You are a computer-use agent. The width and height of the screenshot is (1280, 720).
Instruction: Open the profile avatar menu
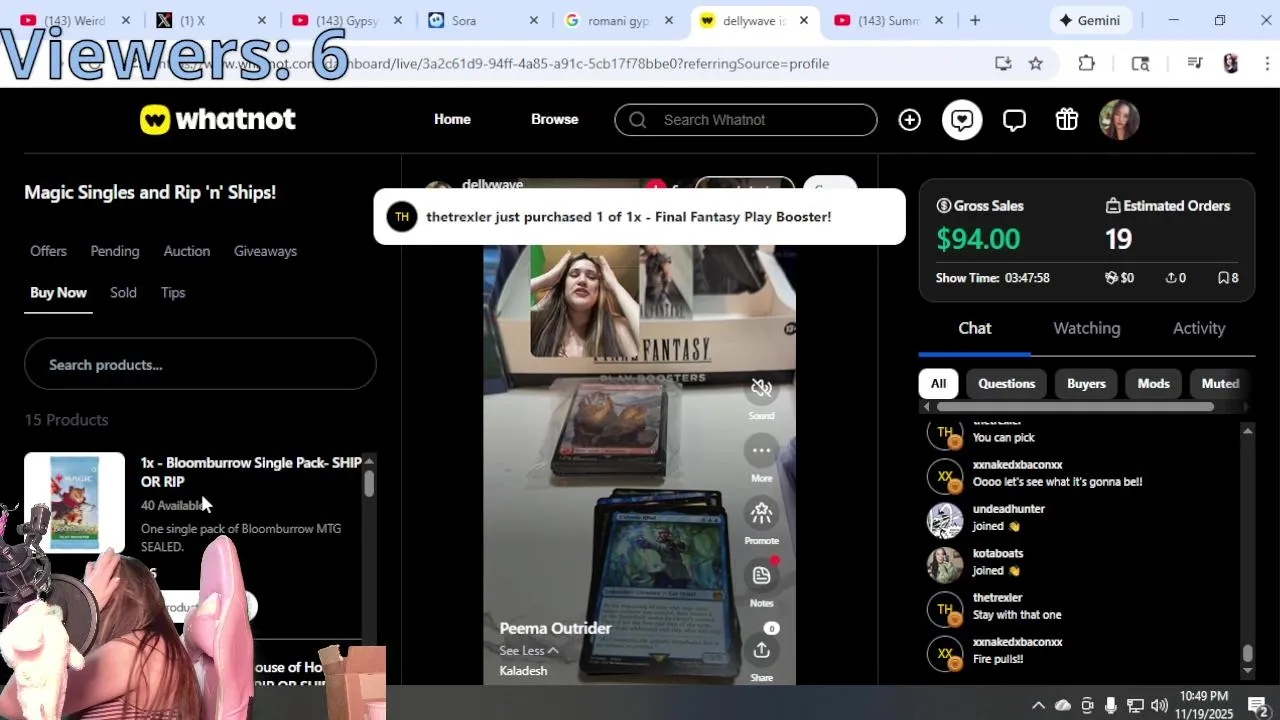pyautogui.click(x=1119, y=120)
